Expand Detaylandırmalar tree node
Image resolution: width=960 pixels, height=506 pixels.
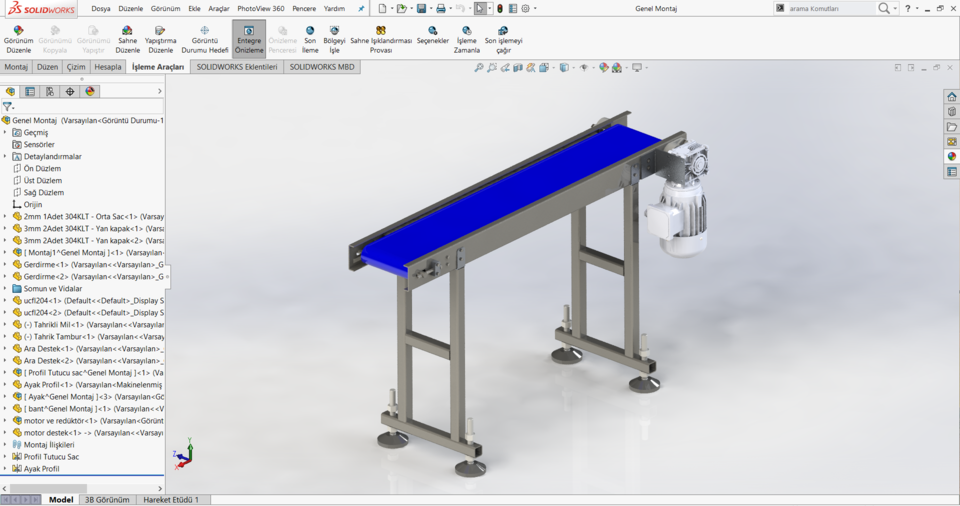point(5,156)
